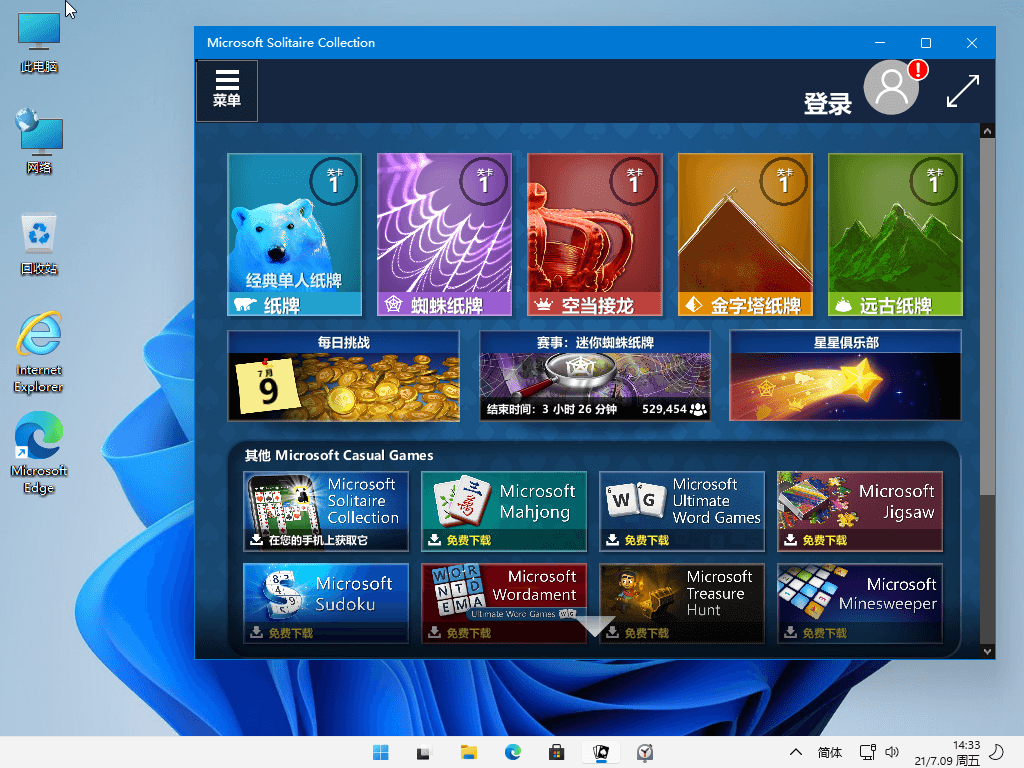Open the 简体 input language indicator
The height and width of the screenshot is (768, 1024).
tap(830, 751)
